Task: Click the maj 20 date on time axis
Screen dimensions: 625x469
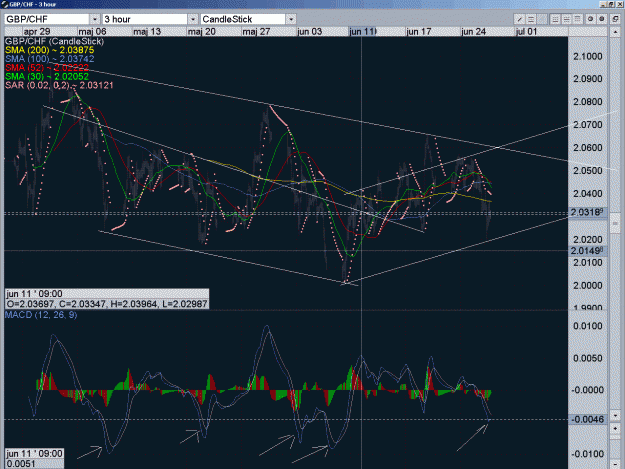Action: 201,31
